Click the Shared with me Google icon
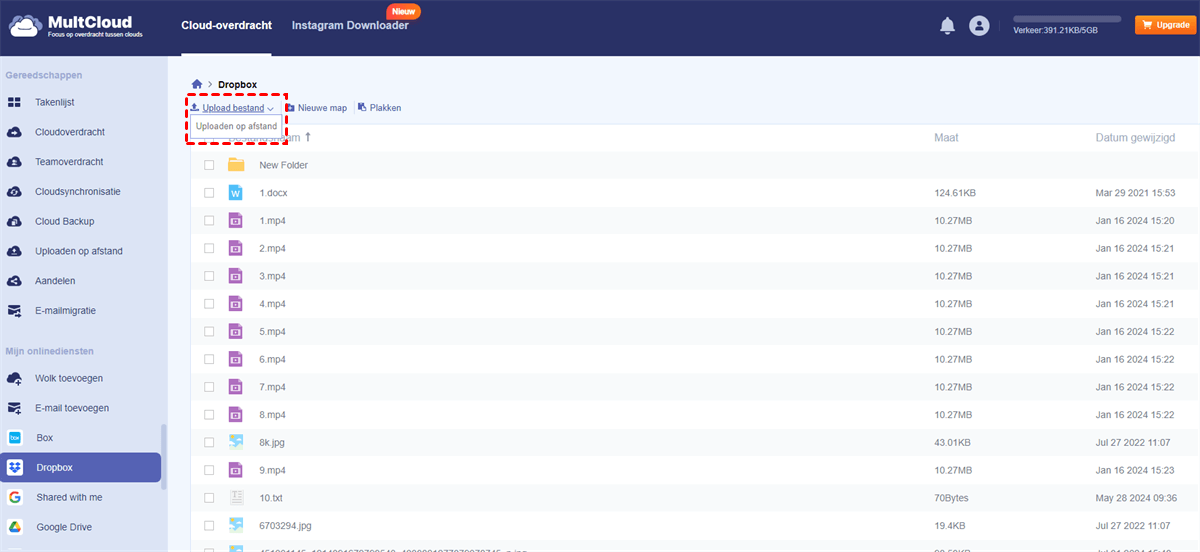The width and height of the screenshot is (1200, 552). (15, 497)
